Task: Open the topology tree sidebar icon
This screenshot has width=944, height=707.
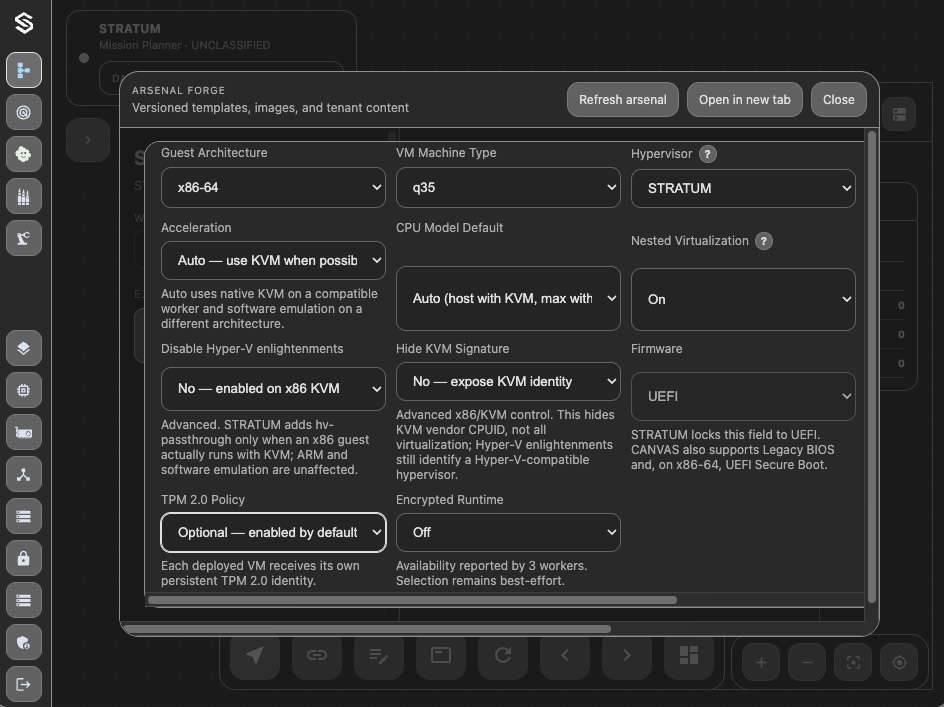Action: (x=24, y=70)
